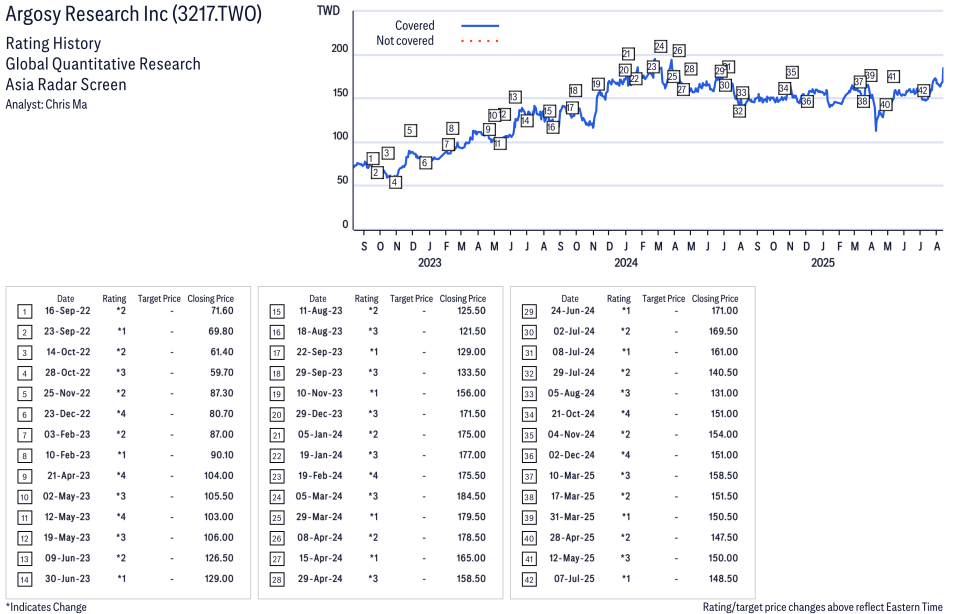
Task: Click the 09-Jun-23 date cell
Action: [x=67, y=558]
